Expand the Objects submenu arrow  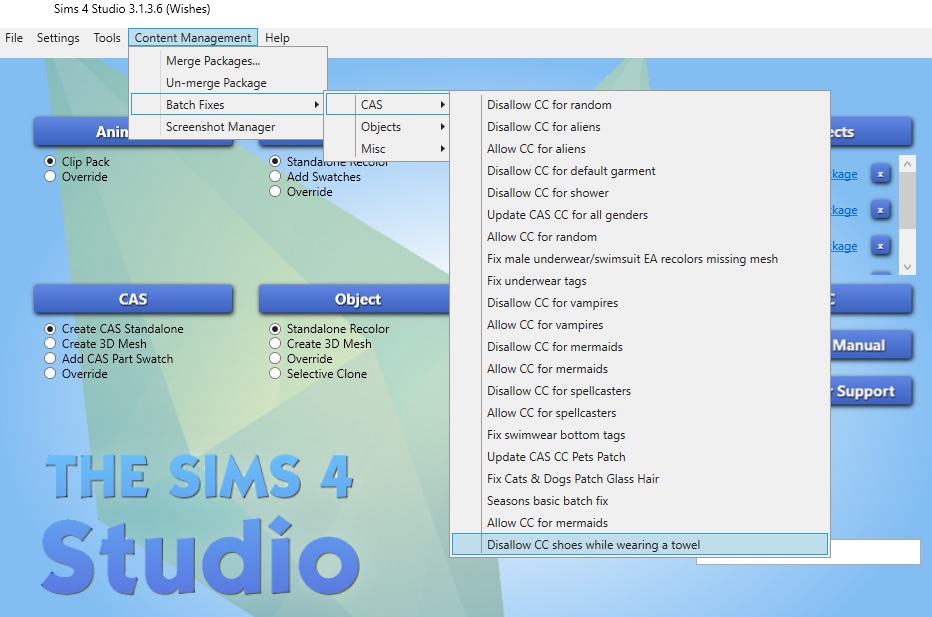[x=442, y=127]
